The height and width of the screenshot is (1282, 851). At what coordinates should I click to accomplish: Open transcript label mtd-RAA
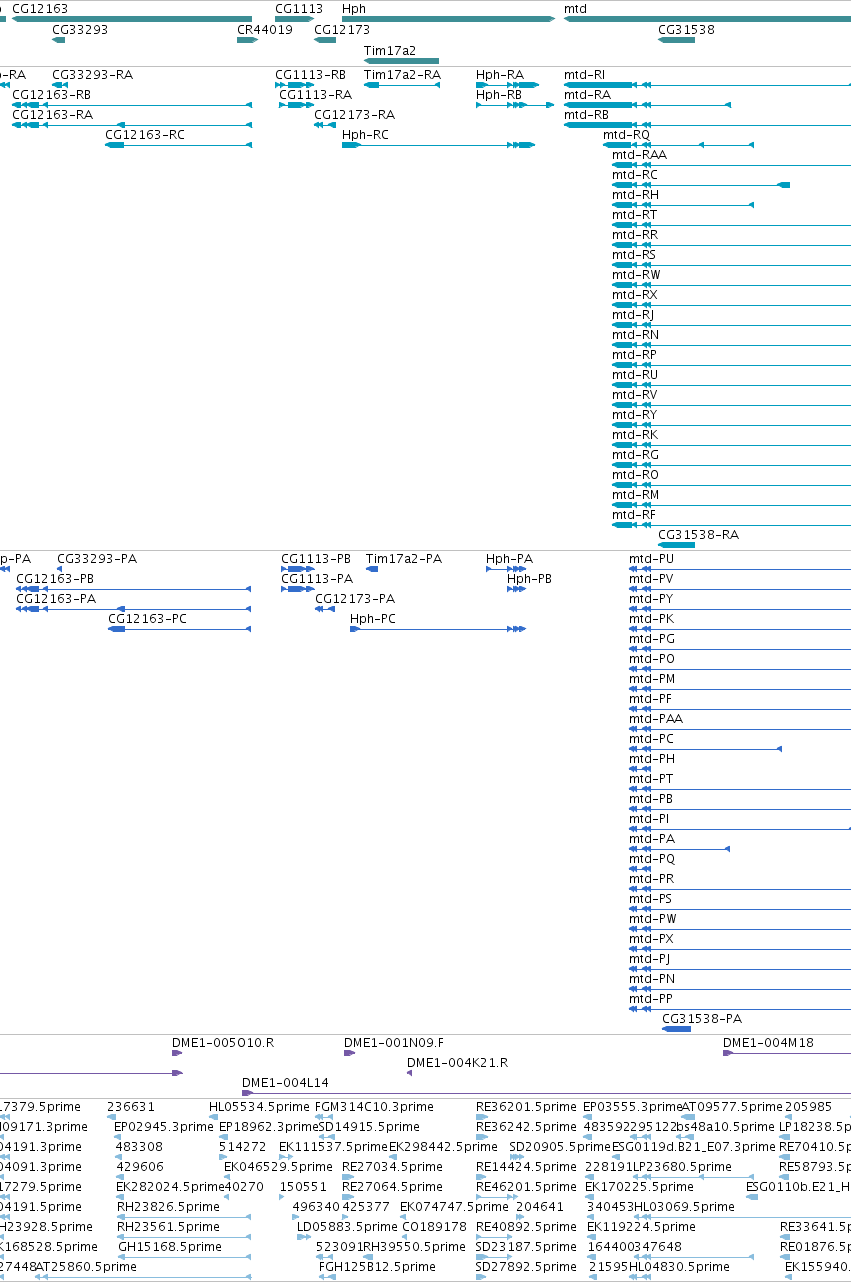639,155
